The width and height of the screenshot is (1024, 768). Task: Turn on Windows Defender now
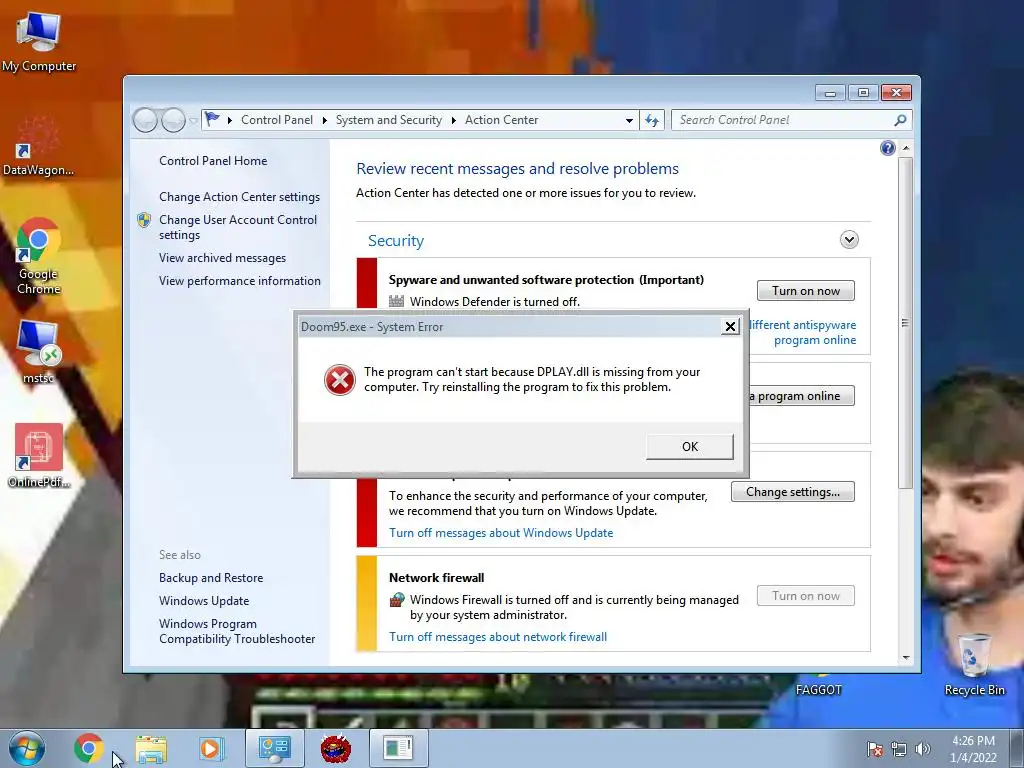click(x=806, y=291)
